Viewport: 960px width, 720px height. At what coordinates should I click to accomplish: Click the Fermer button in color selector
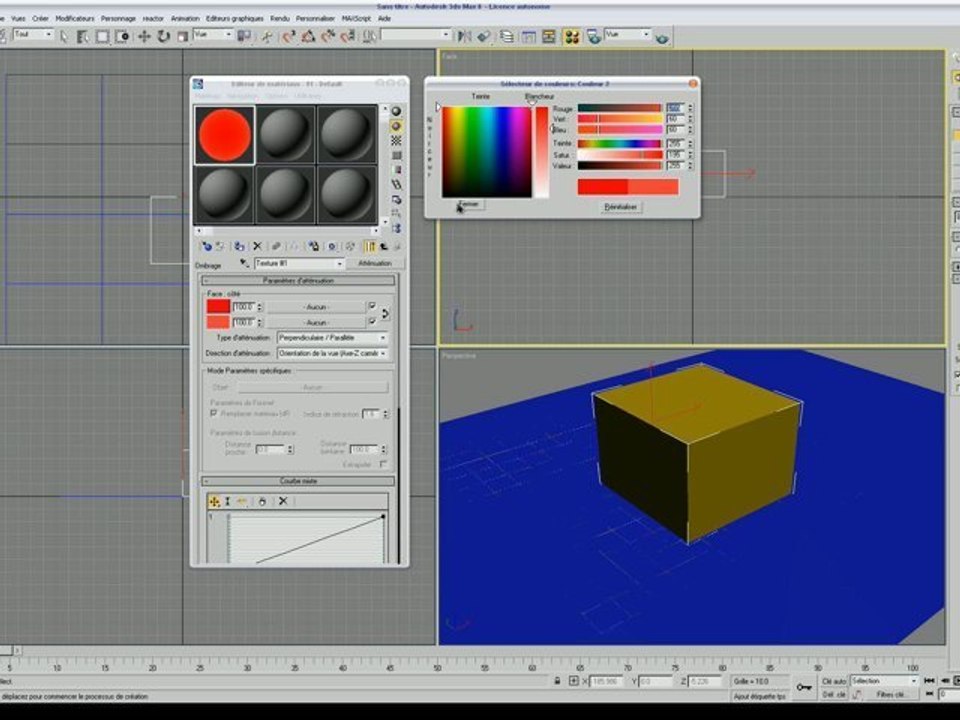(470, 204)
